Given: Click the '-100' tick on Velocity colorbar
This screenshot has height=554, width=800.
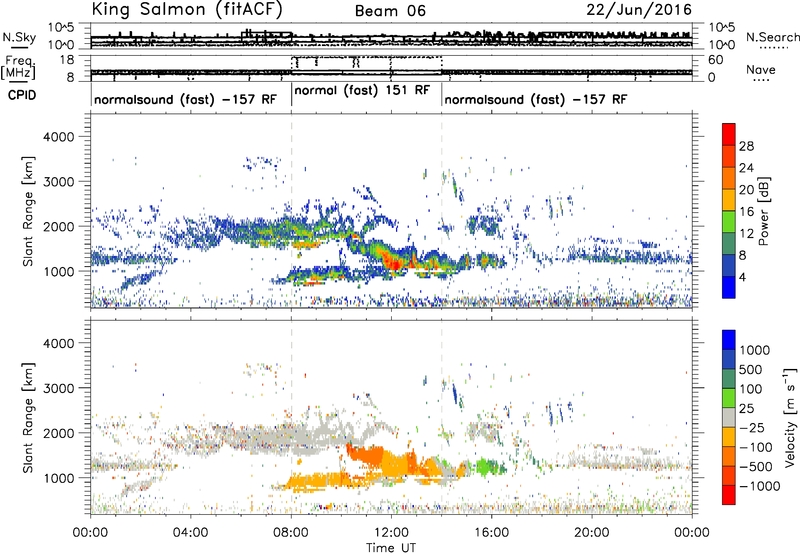Looking at the screenshot, I should 756,447.
